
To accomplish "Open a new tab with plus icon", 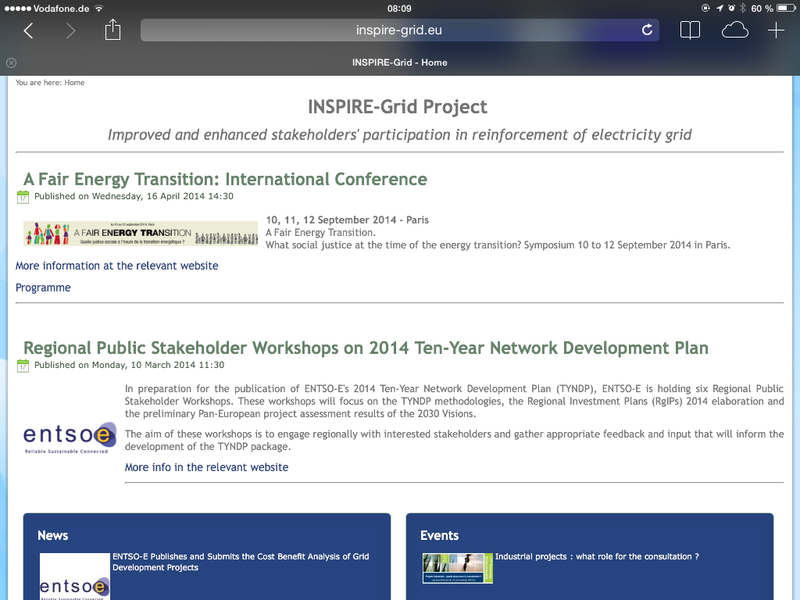I will 776,31.
